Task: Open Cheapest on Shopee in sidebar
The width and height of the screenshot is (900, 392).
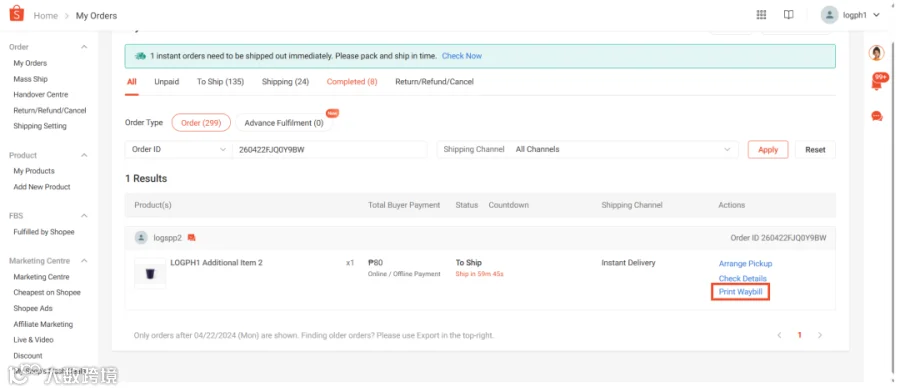Action: point(47,292)
